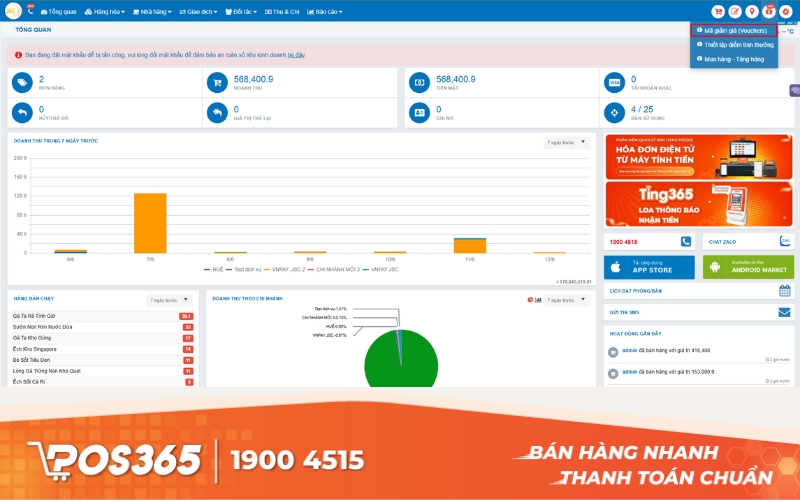Click the orders tag icon
Screen dimensions: 800x500
click(x=22, y=83)
